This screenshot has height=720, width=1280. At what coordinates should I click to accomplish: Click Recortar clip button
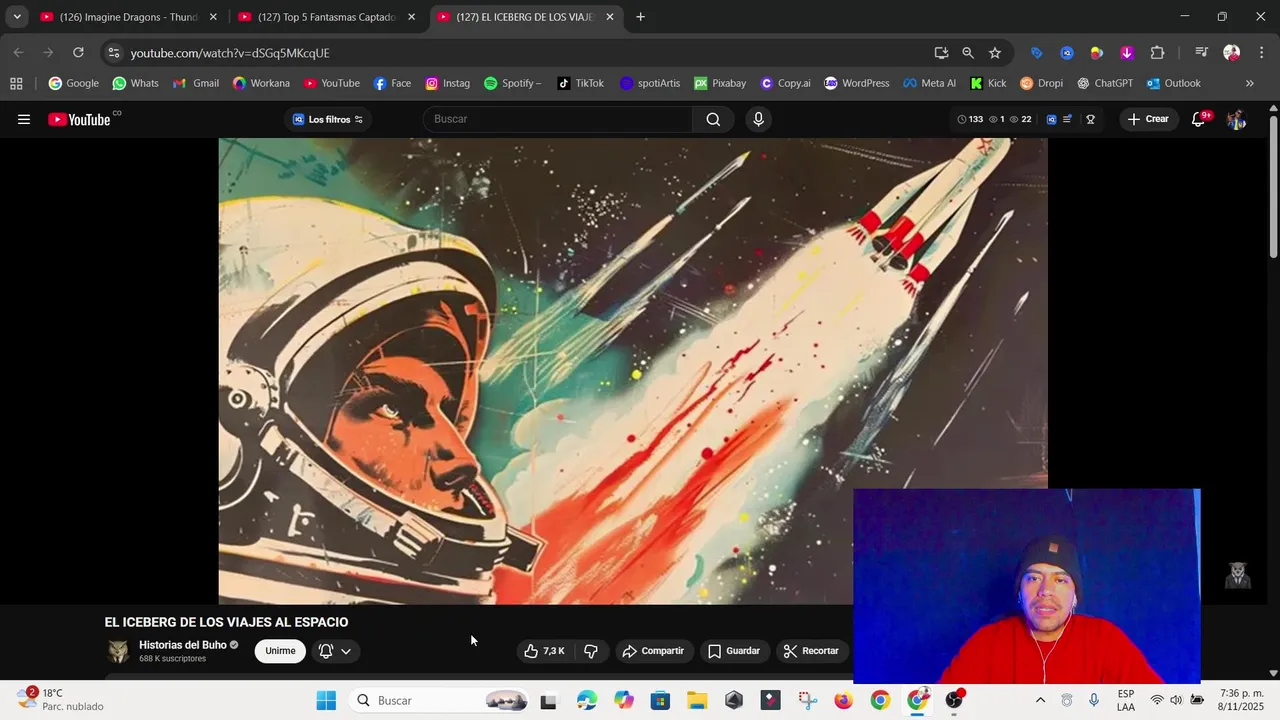click(x=812, y=651)
